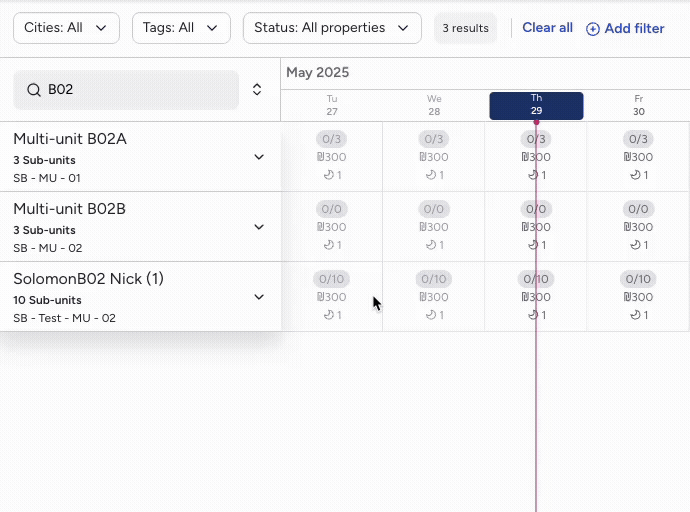690x512 pixels.
Task: Open the Tags: All dropdown
Action: pyautogui.click(x=181, y=28)
